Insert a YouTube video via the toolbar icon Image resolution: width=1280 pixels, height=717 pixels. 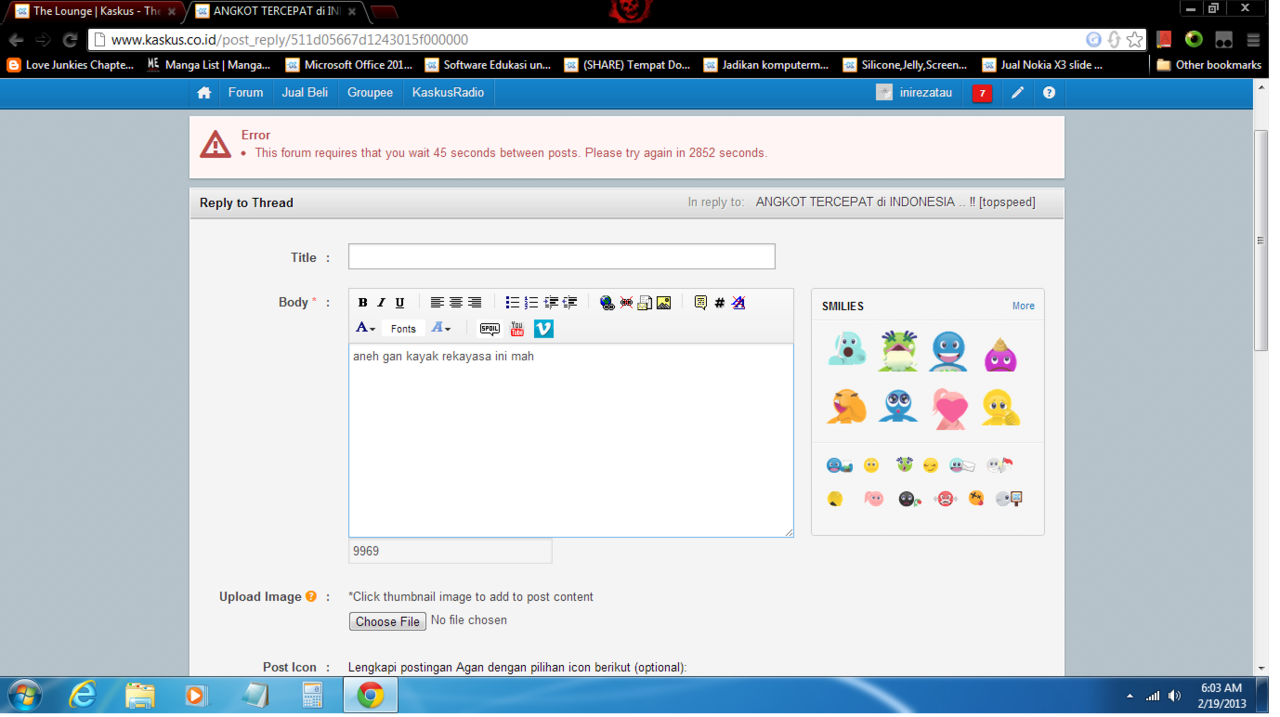point(517,329)
